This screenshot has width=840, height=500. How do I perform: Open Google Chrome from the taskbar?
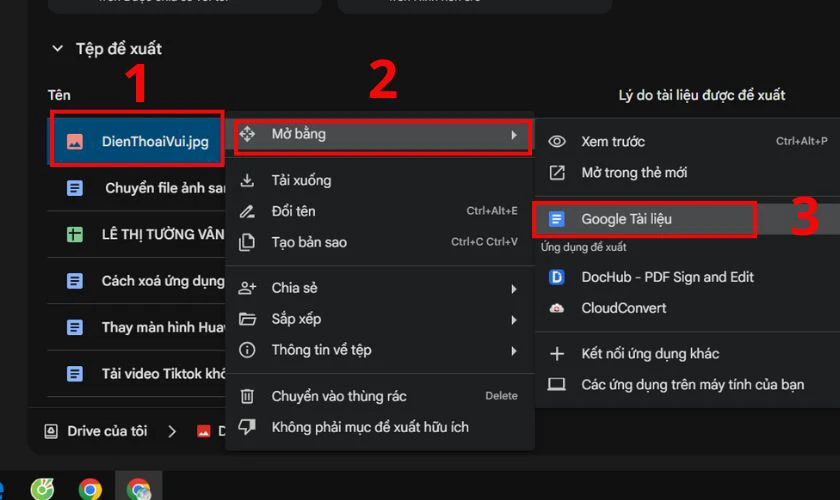click(90, 489)
